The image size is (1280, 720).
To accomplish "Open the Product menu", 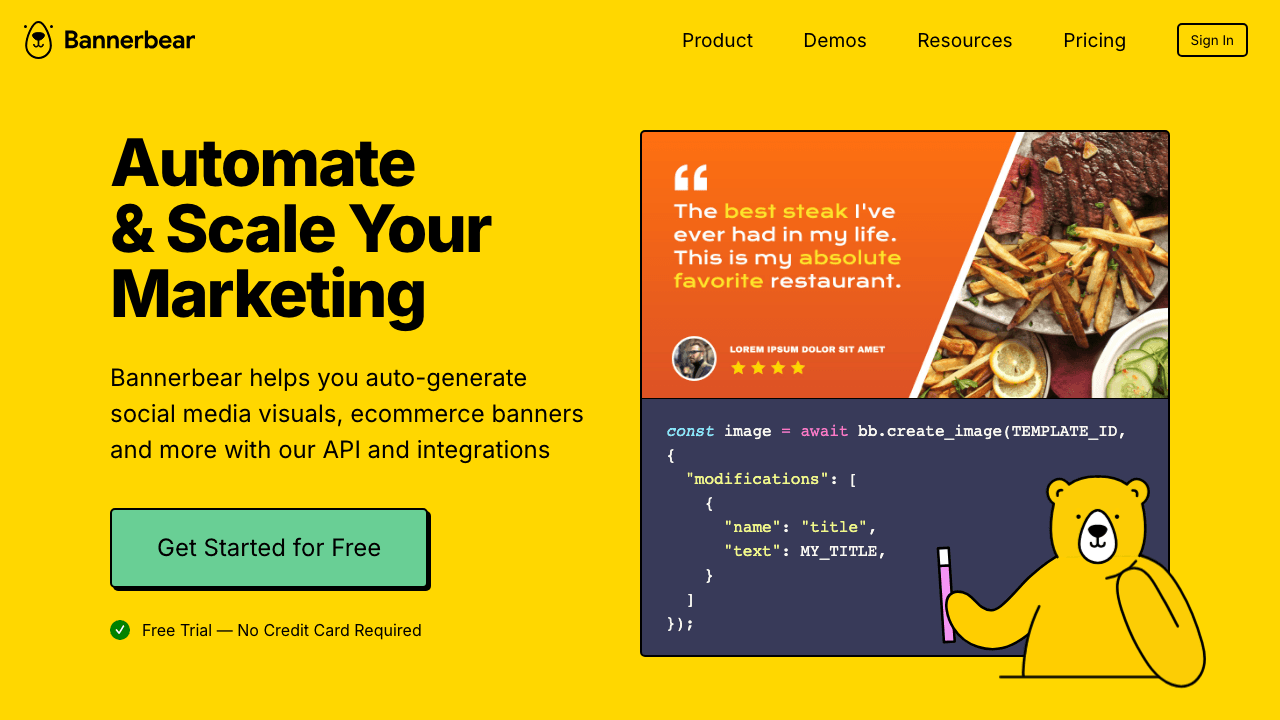I will (717, 40).
